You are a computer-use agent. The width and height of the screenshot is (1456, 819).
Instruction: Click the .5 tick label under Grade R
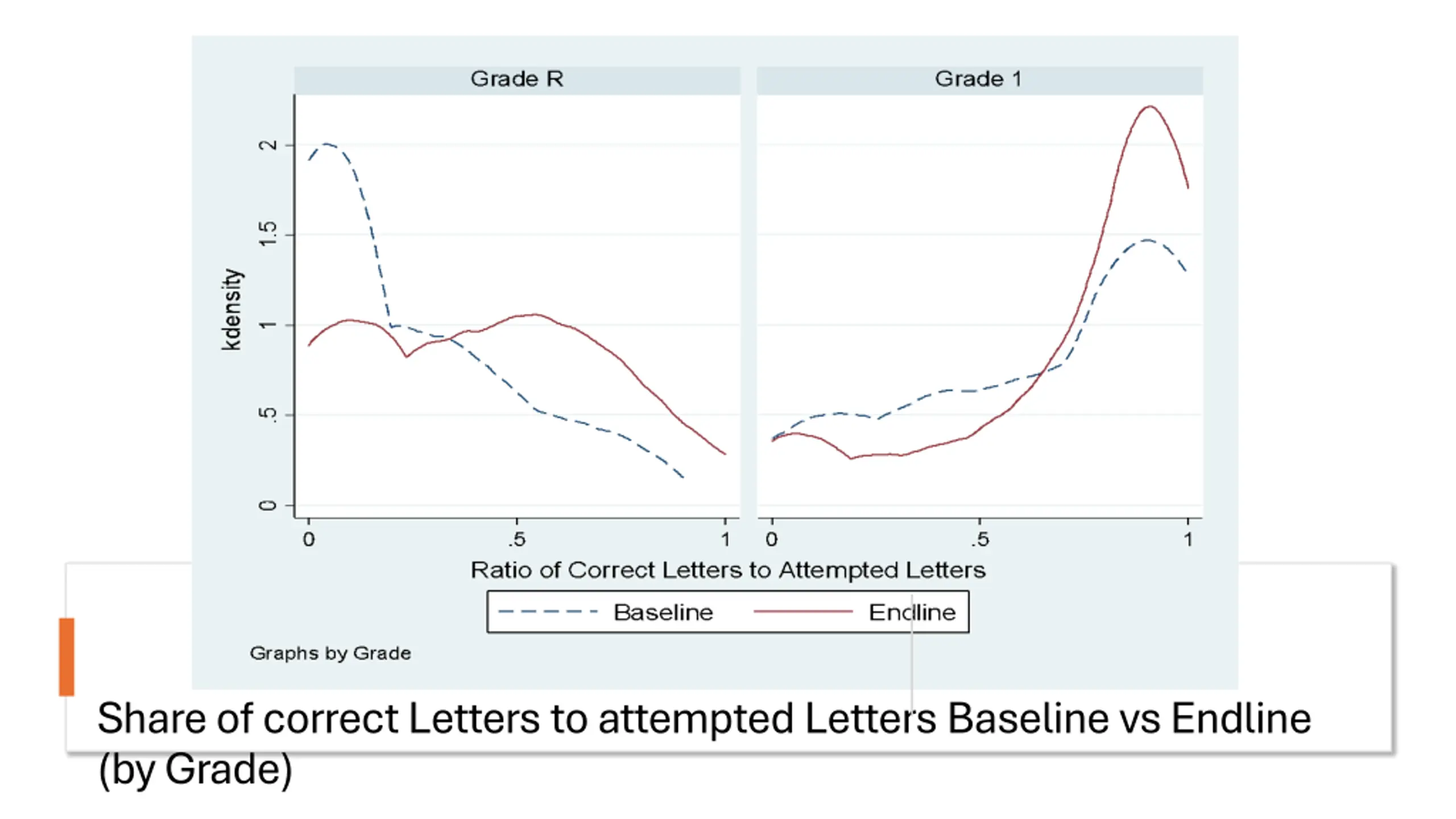point(517,539)
